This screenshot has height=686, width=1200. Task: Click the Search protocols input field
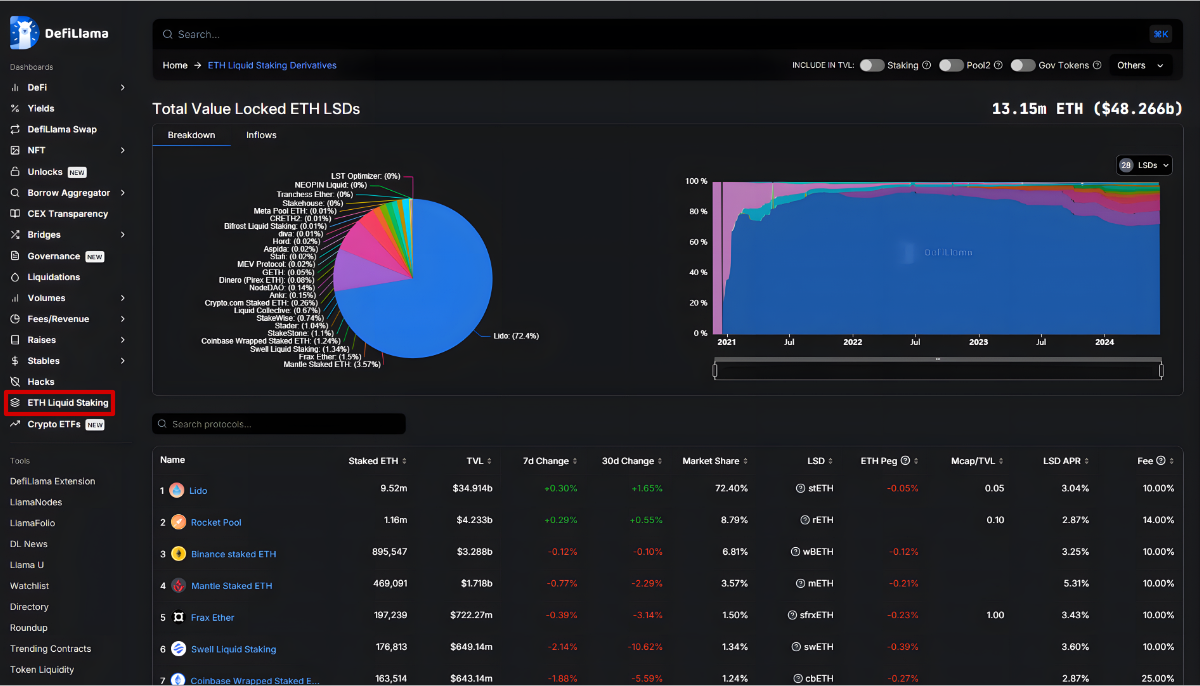(x=278, y=423)
